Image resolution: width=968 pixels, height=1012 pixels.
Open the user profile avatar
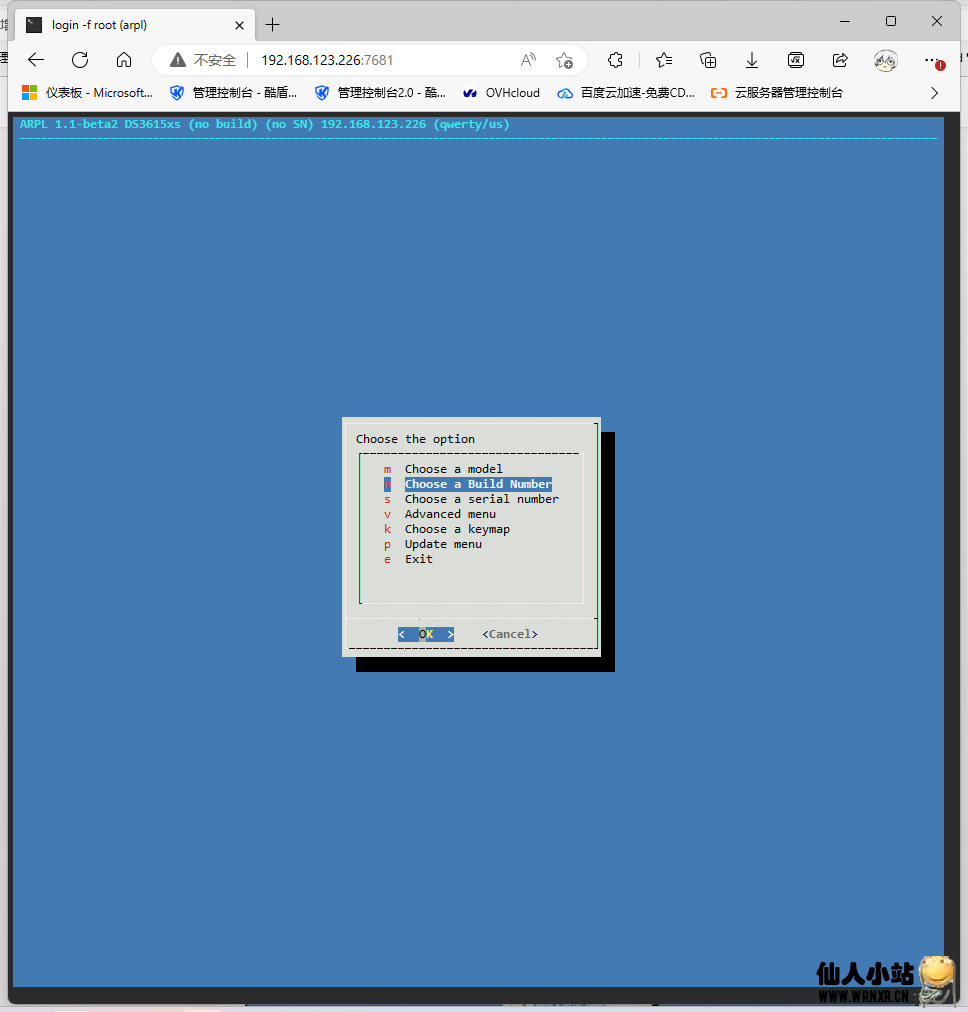pos(885,60)
